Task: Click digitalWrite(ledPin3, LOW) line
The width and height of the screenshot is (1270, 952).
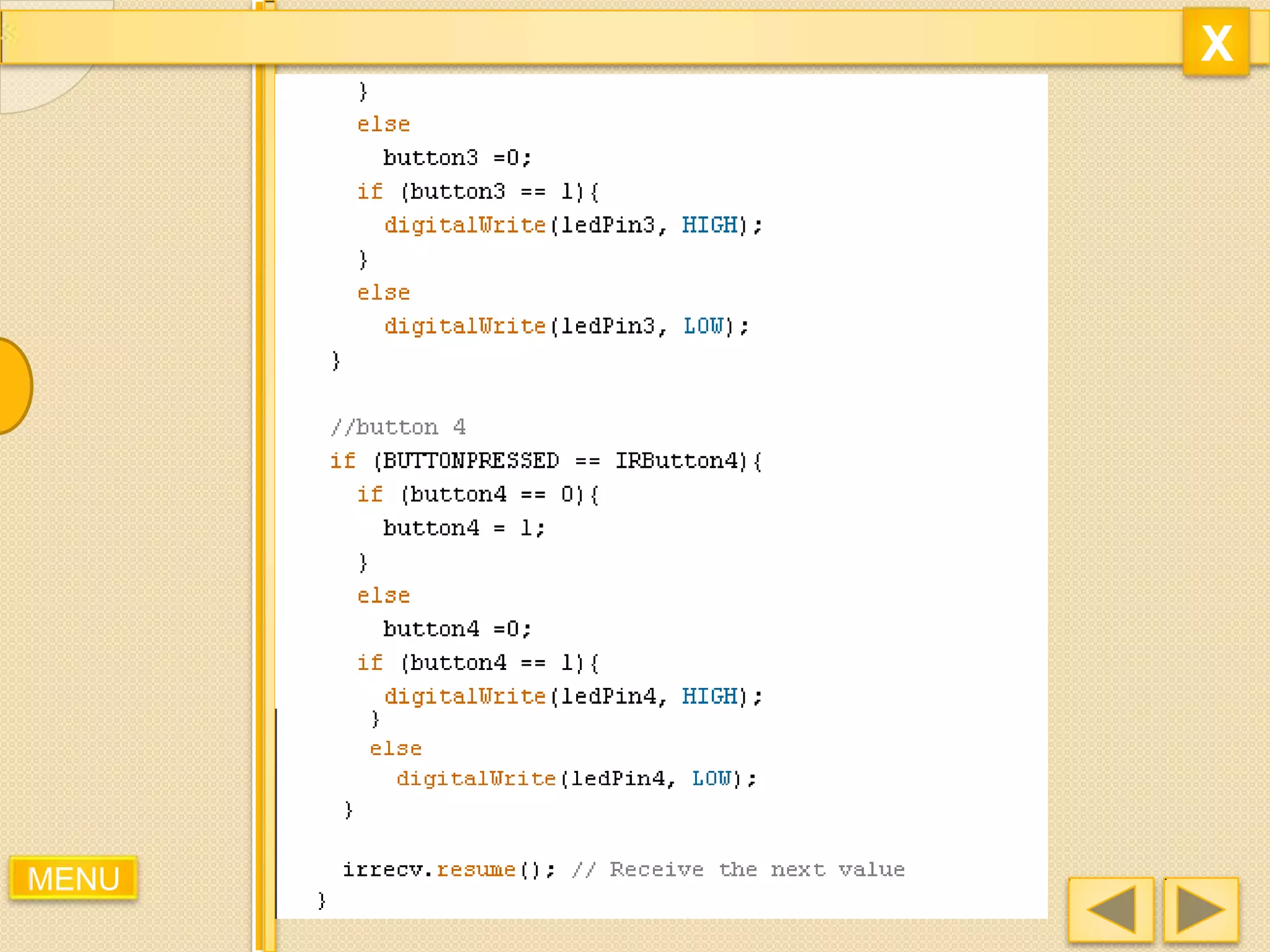Action: [566, 326]
